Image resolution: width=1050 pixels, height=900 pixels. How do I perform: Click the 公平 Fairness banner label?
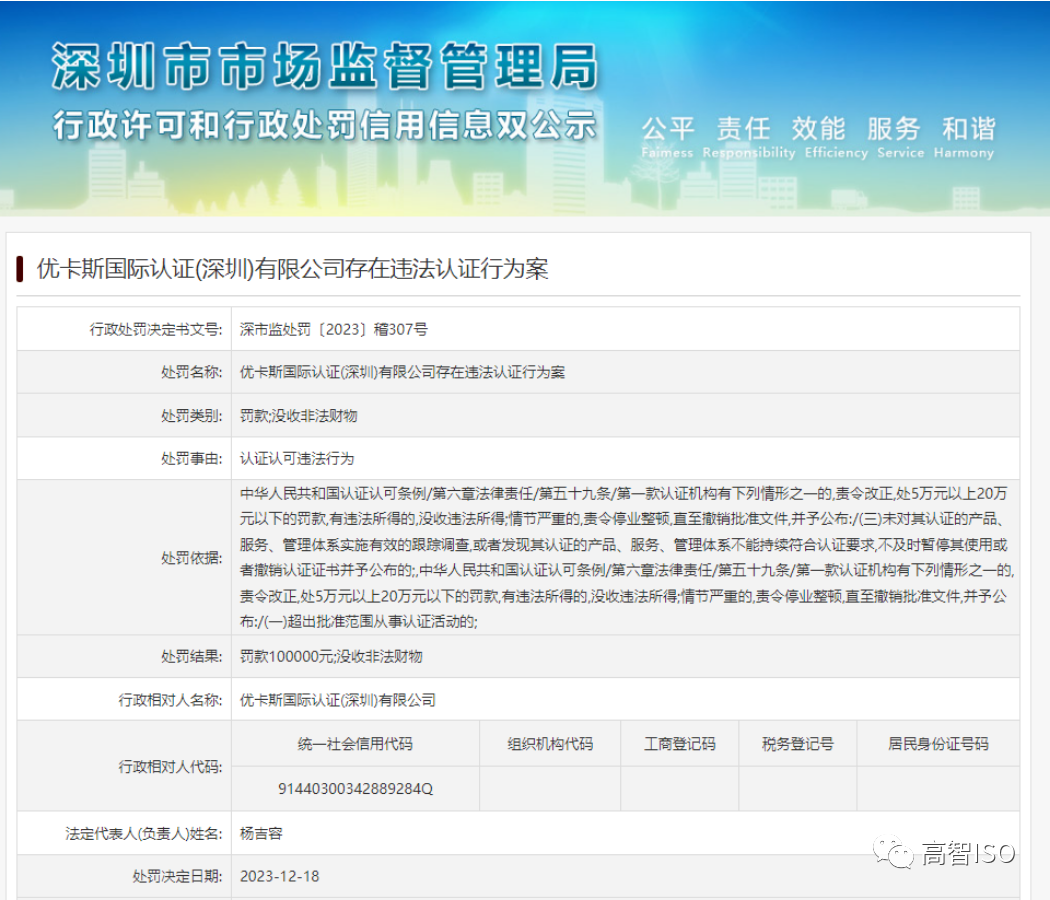pos(664,129)
